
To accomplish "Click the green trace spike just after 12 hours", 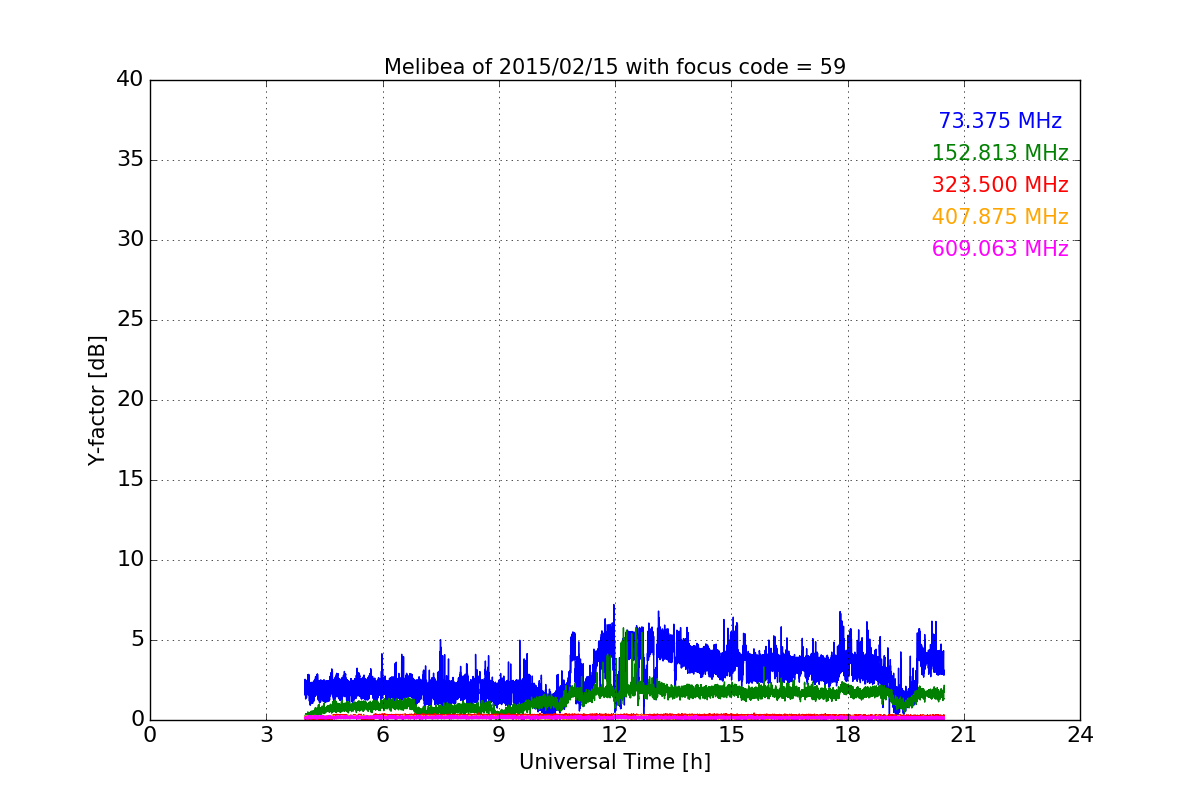I will [x=625, y=633].
